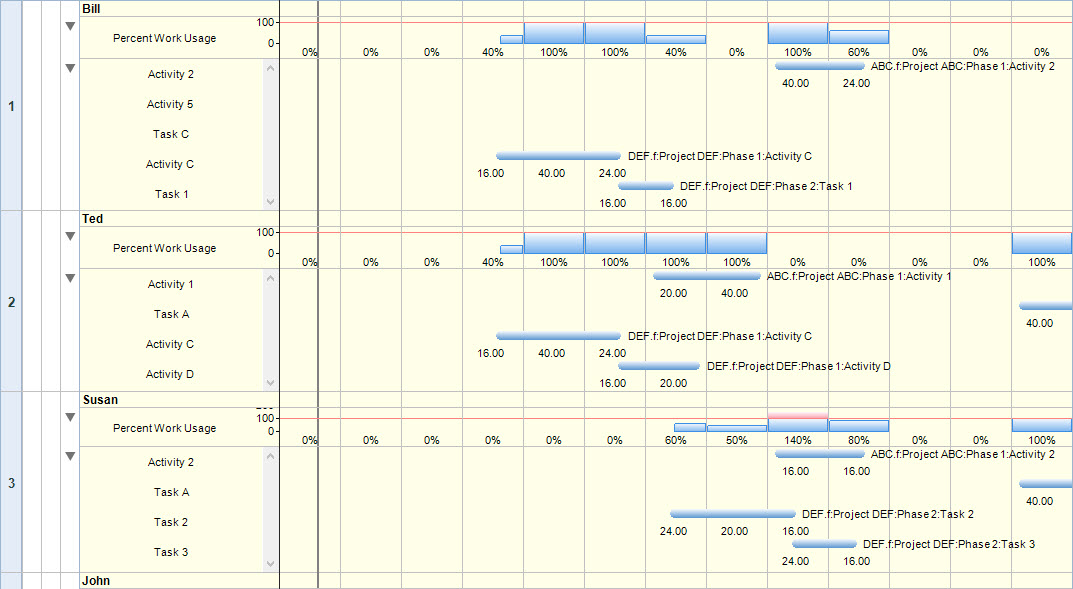This screenshot has height=589, width=1073.
Task: Select Susan's 140% overallocated usage bar
Action: (797, 421)
